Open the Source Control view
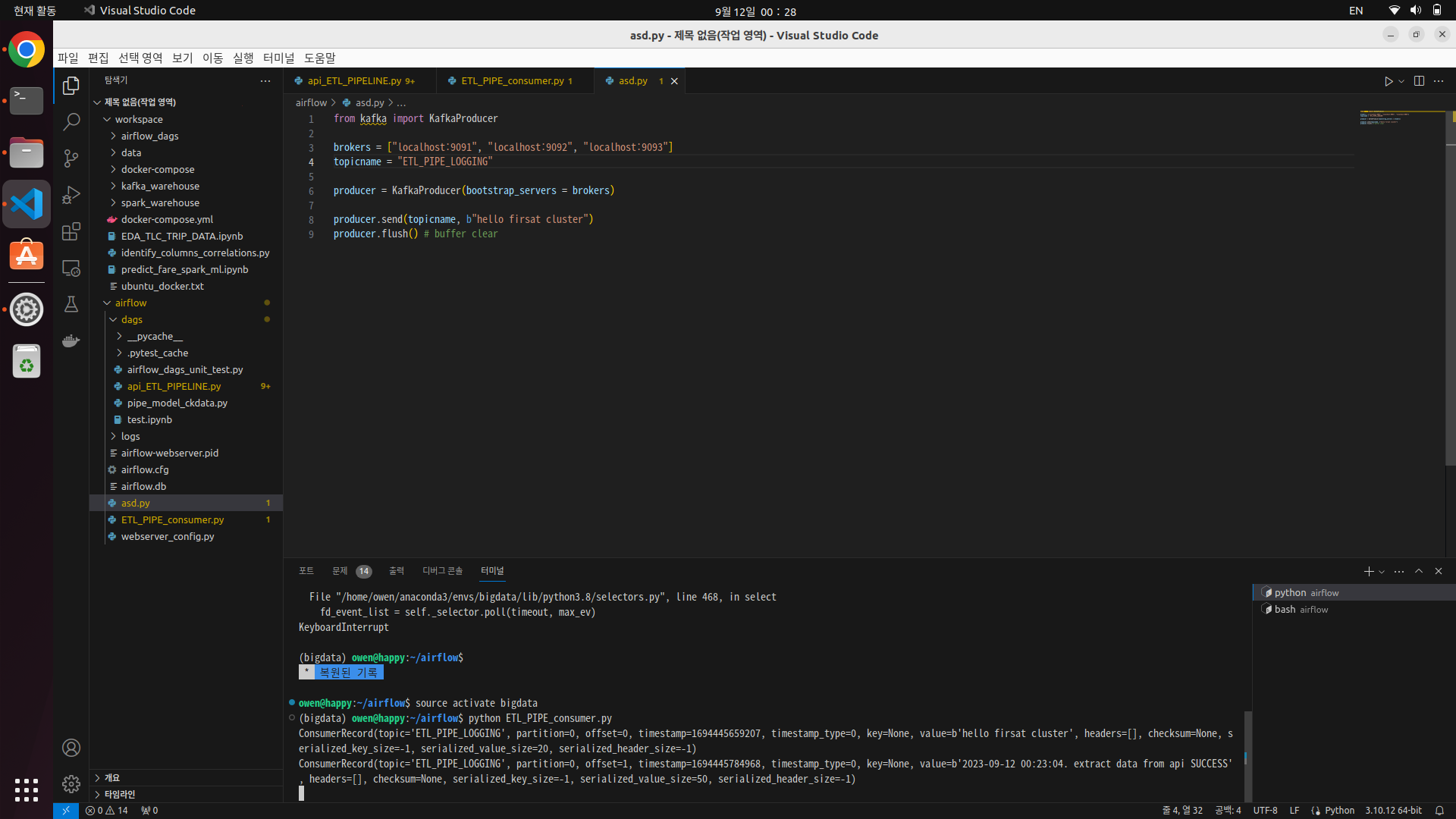The height and width of the screenshot is (819, 1456). click(71, 158)
